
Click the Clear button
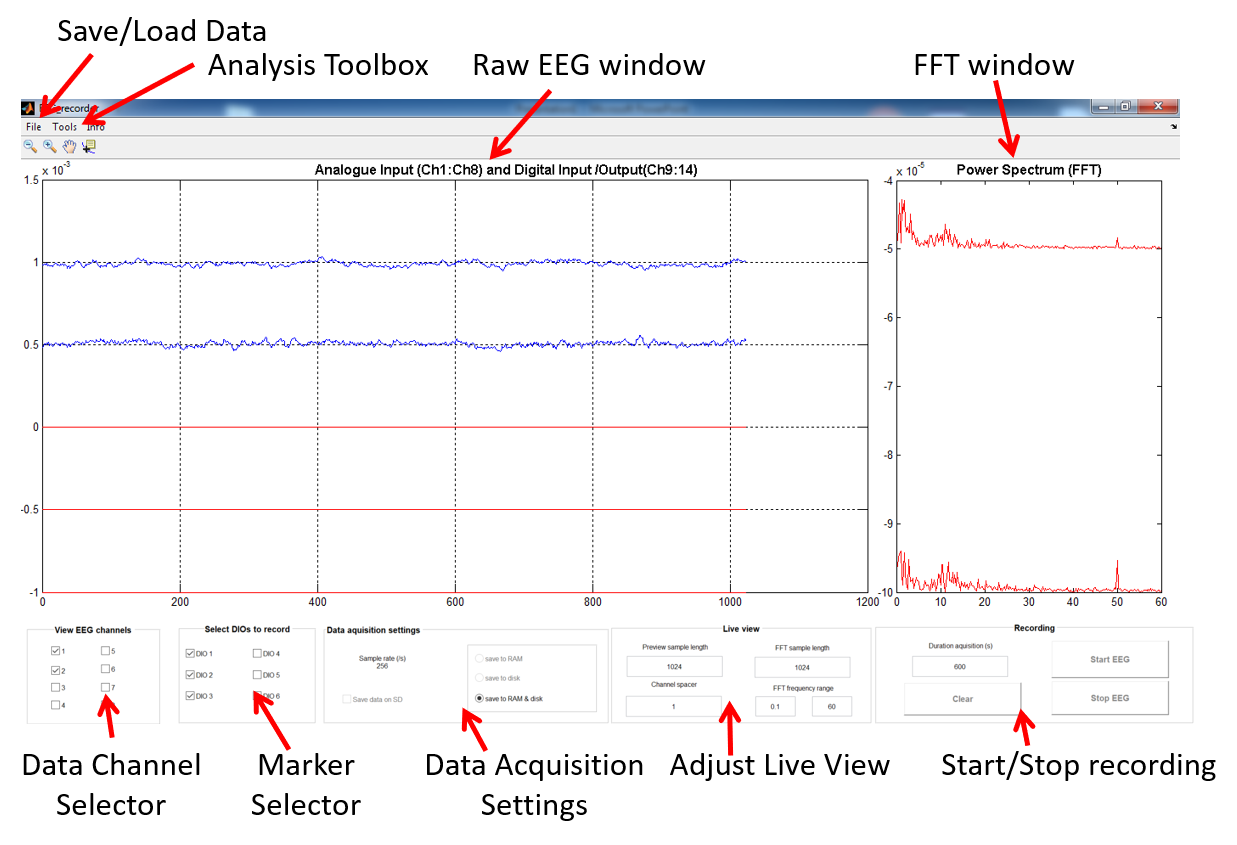[962, 699]
